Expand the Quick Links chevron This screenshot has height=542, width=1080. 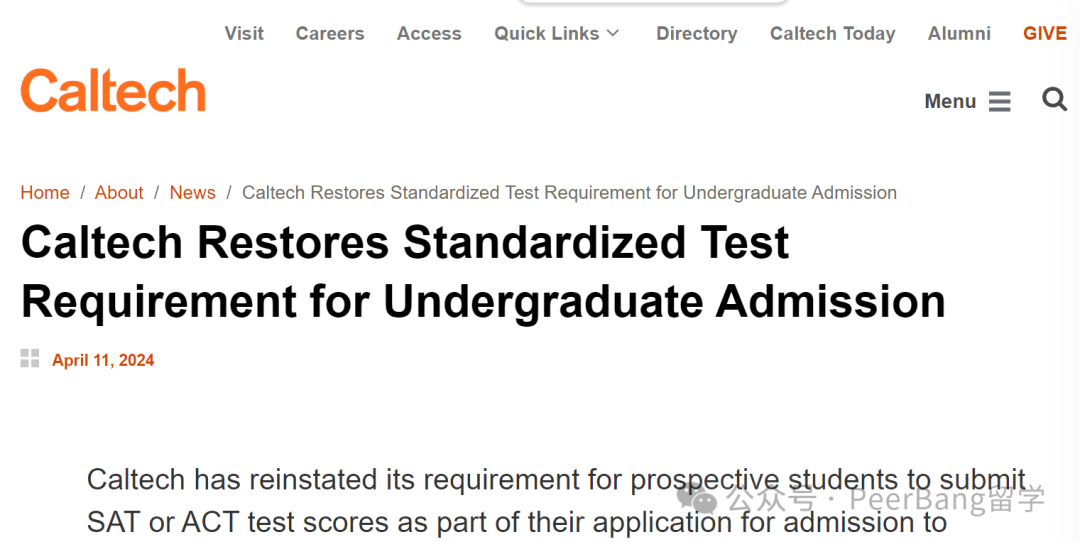pyautogui.click(x=613, y=33)
